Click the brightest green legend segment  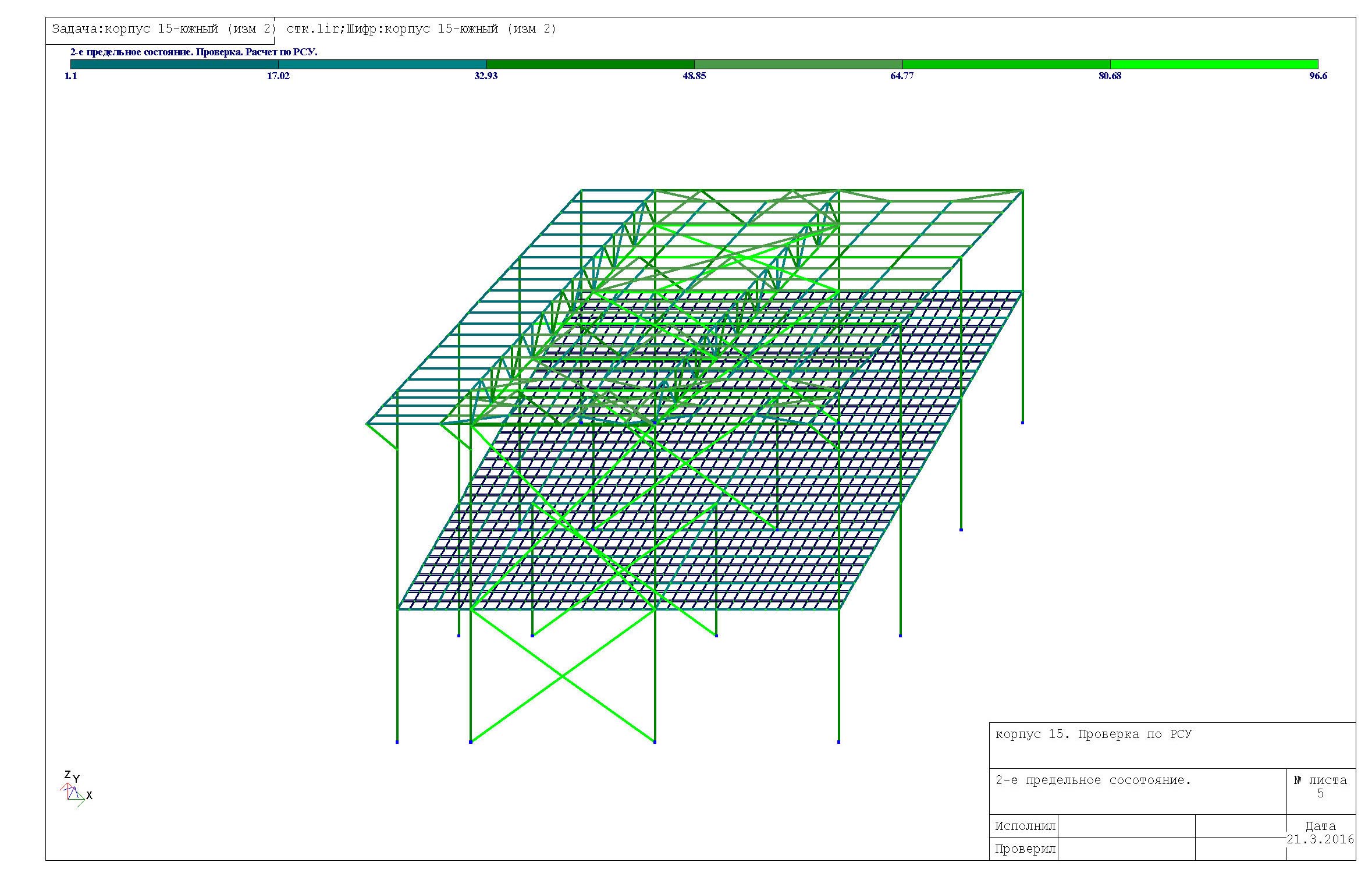click(x=1214, y=64)
